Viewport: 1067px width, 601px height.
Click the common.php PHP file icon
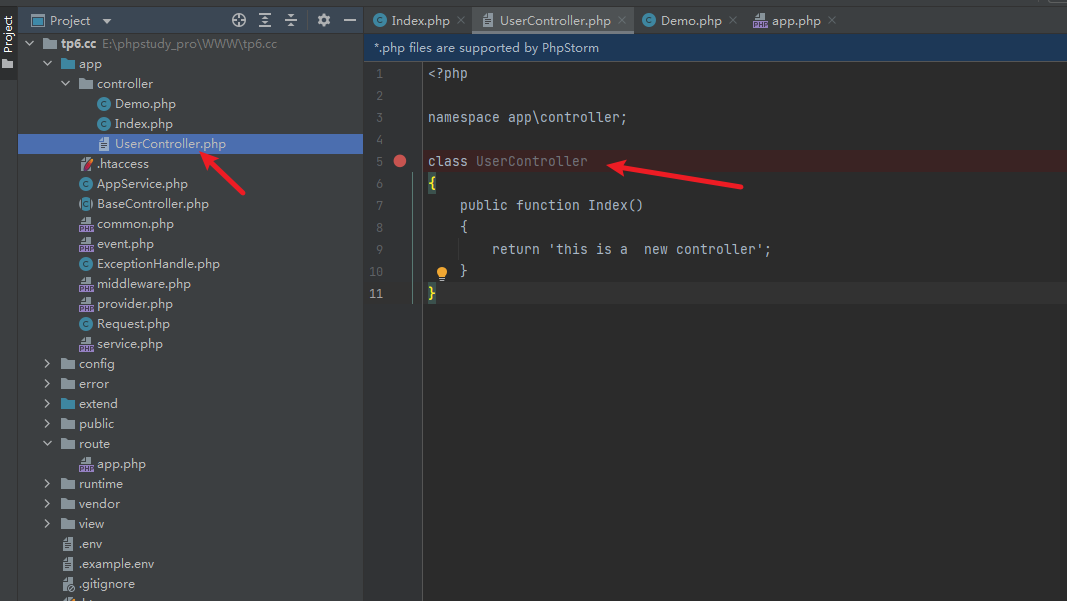(86, 224)
